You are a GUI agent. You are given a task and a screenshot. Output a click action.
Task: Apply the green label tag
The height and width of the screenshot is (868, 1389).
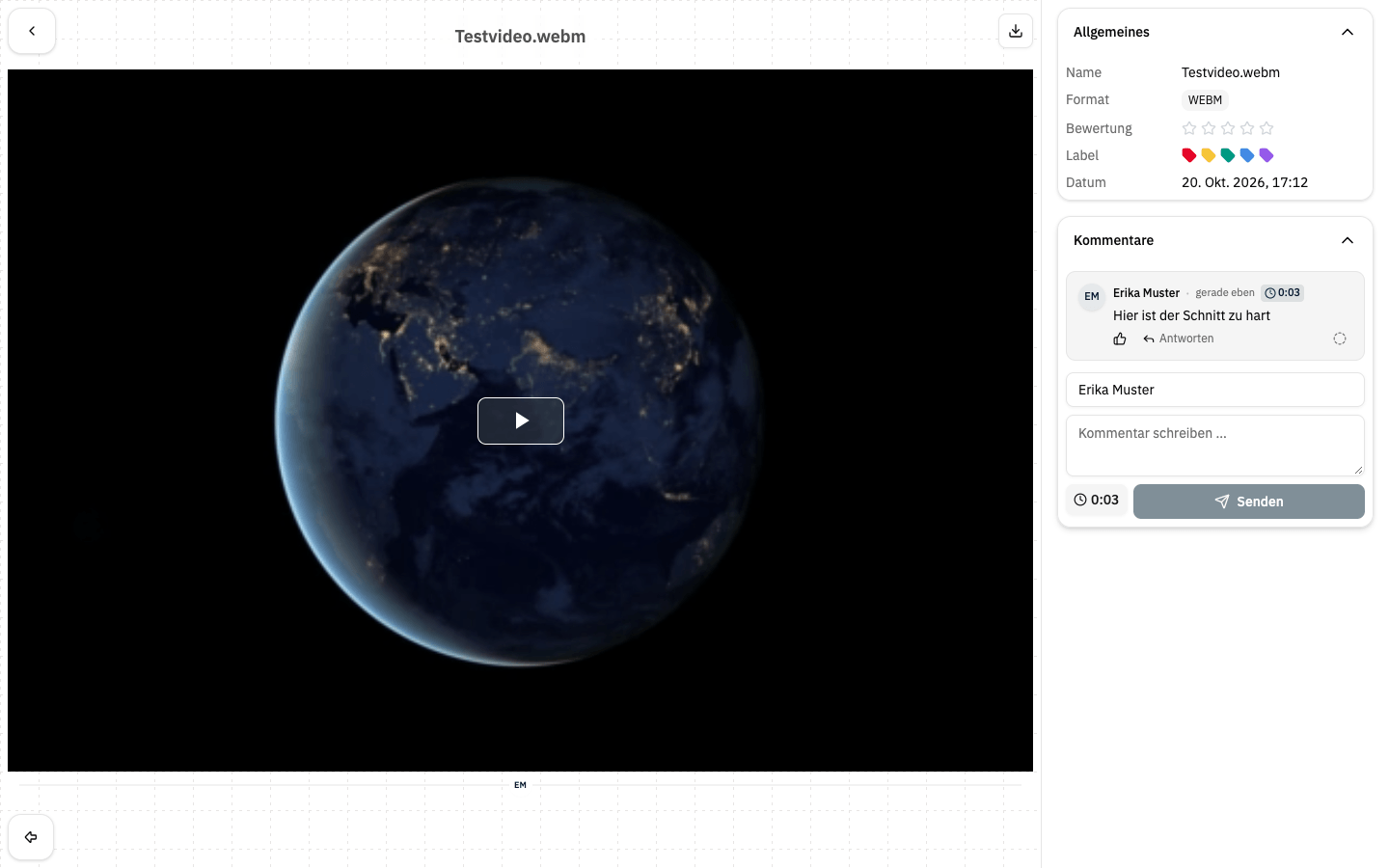click(x=1228, y=155)
